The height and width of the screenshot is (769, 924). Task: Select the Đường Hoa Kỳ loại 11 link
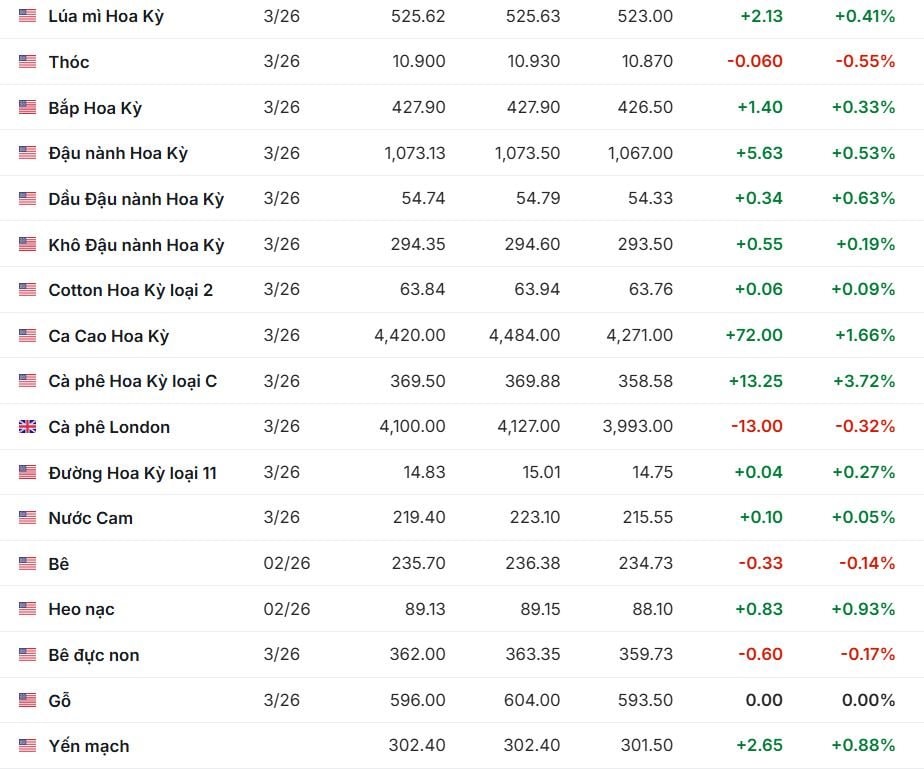coord(132,472)
